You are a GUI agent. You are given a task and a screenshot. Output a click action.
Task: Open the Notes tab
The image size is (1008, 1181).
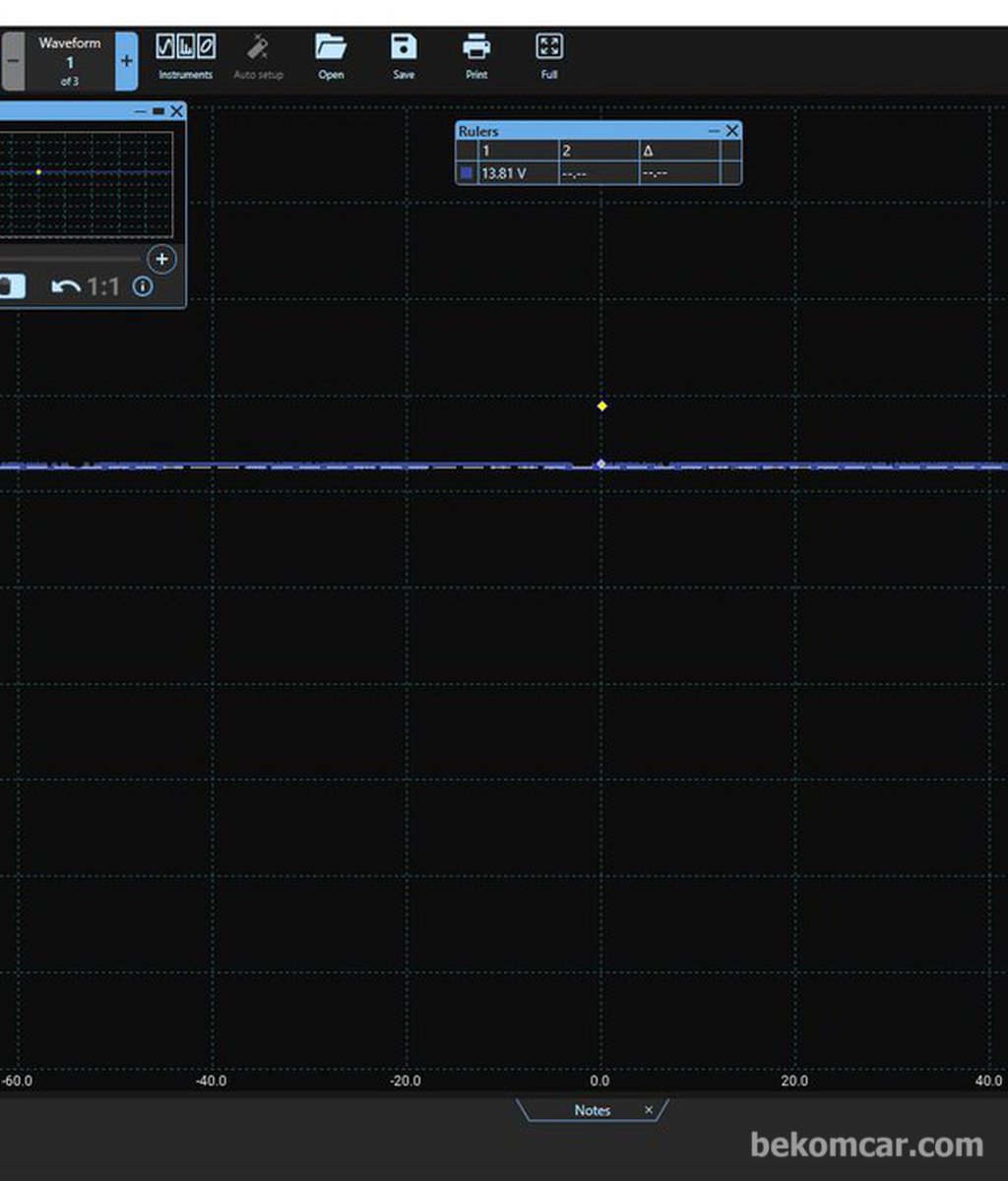click(x=593, y=1110)
